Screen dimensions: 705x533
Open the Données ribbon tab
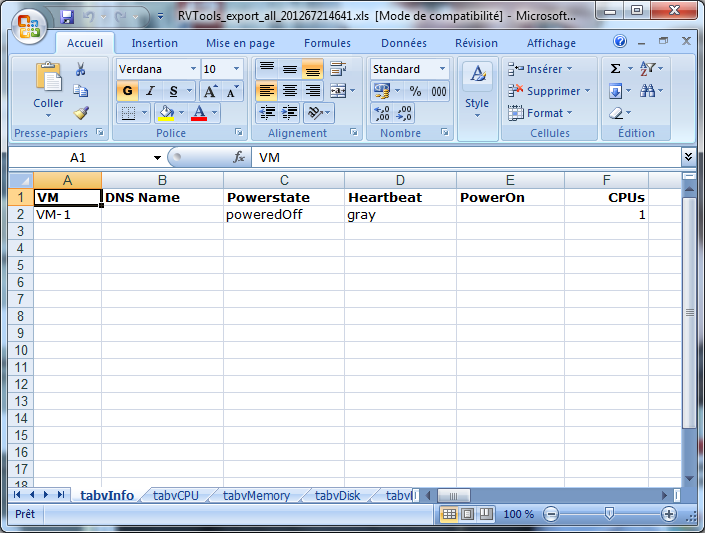404,43
